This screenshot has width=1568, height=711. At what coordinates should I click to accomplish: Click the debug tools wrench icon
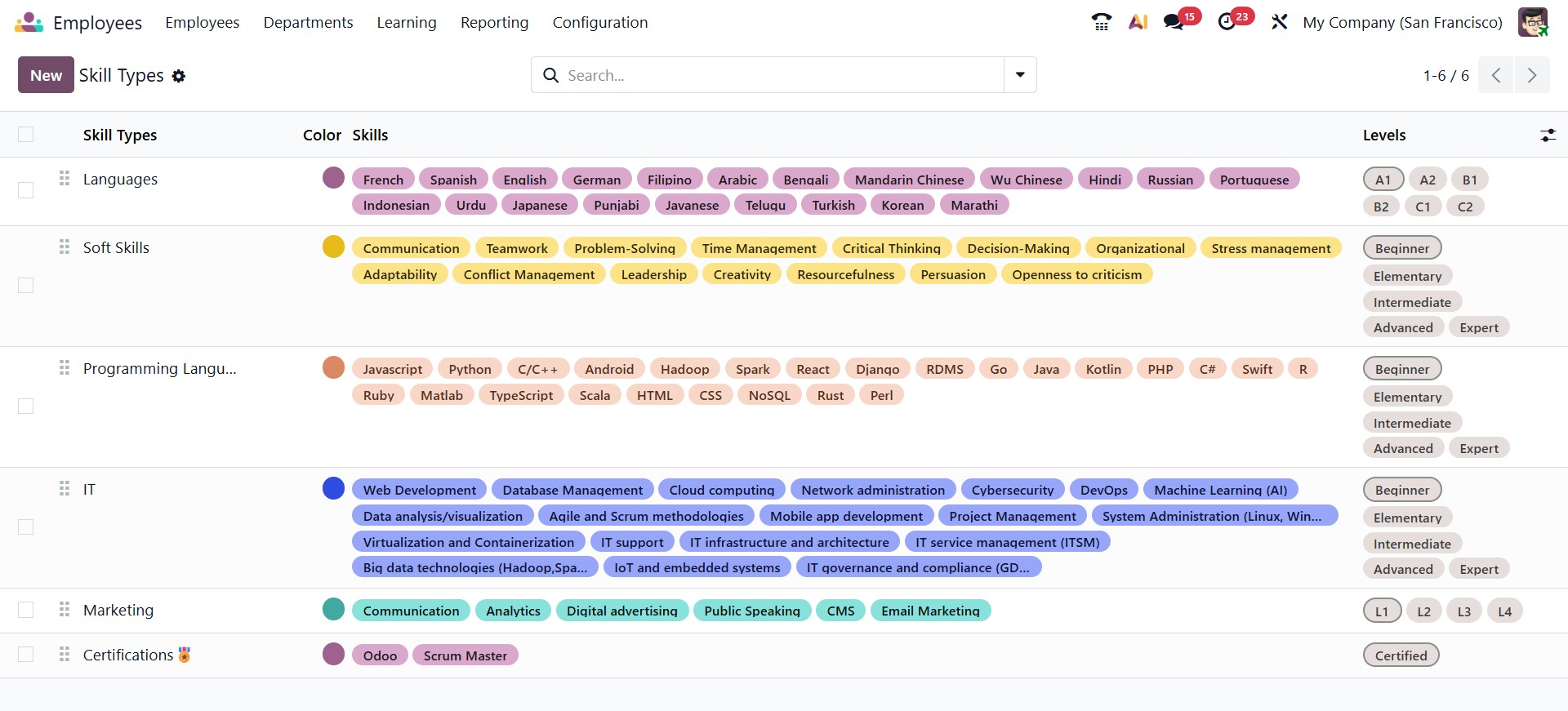click(x=1279, y=22)
